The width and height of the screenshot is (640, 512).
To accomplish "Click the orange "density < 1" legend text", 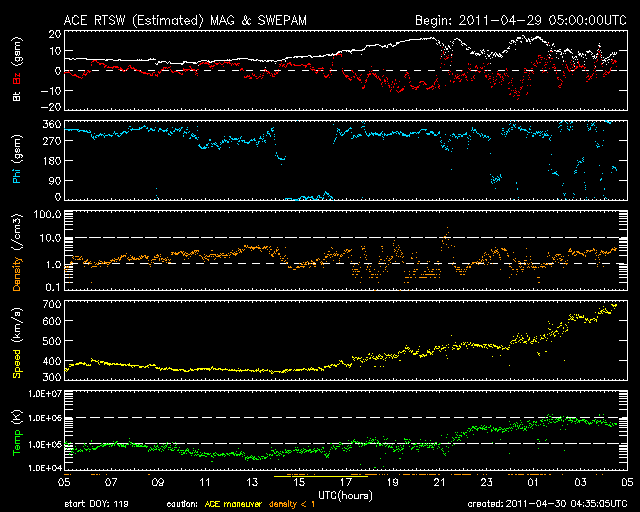I will point(292,504).
